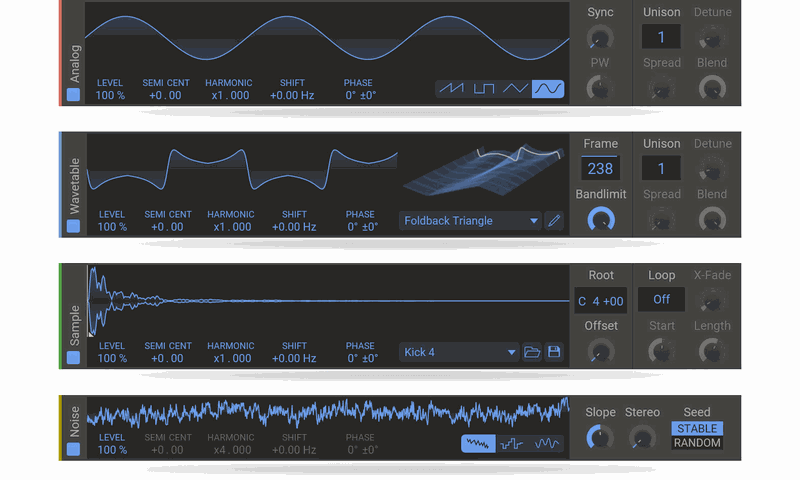The width and height of the screenshot is (800, 480).
Task: Select the sine waveform shape
Action: click(548, 88)
